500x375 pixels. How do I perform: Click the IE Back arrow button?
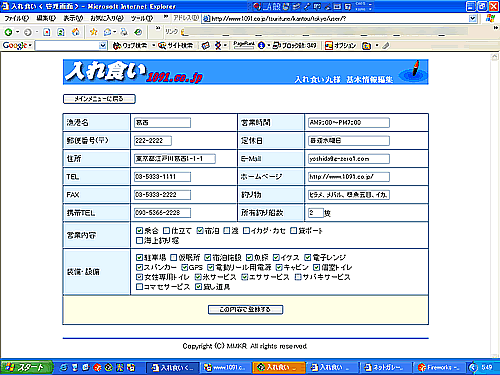[x=8, y=32]
